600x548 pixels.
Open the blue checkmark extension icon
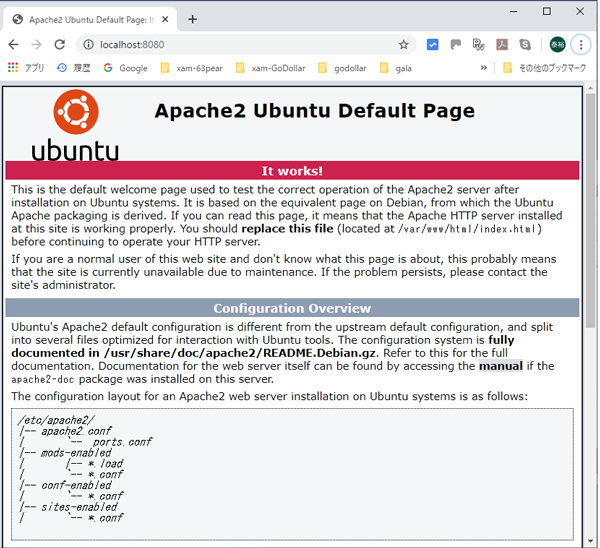point(432,45)
